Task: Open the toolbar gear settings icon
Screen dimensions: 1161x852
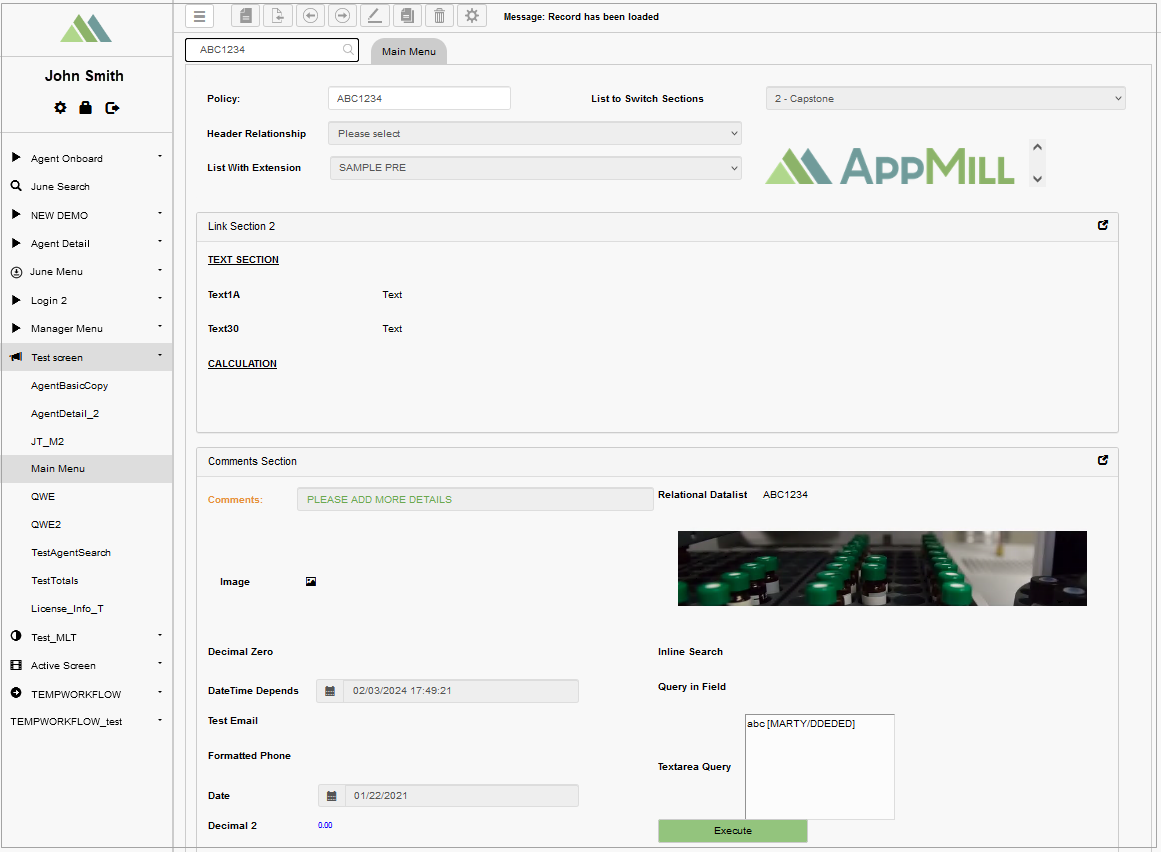Action: [x=472, y=16]
